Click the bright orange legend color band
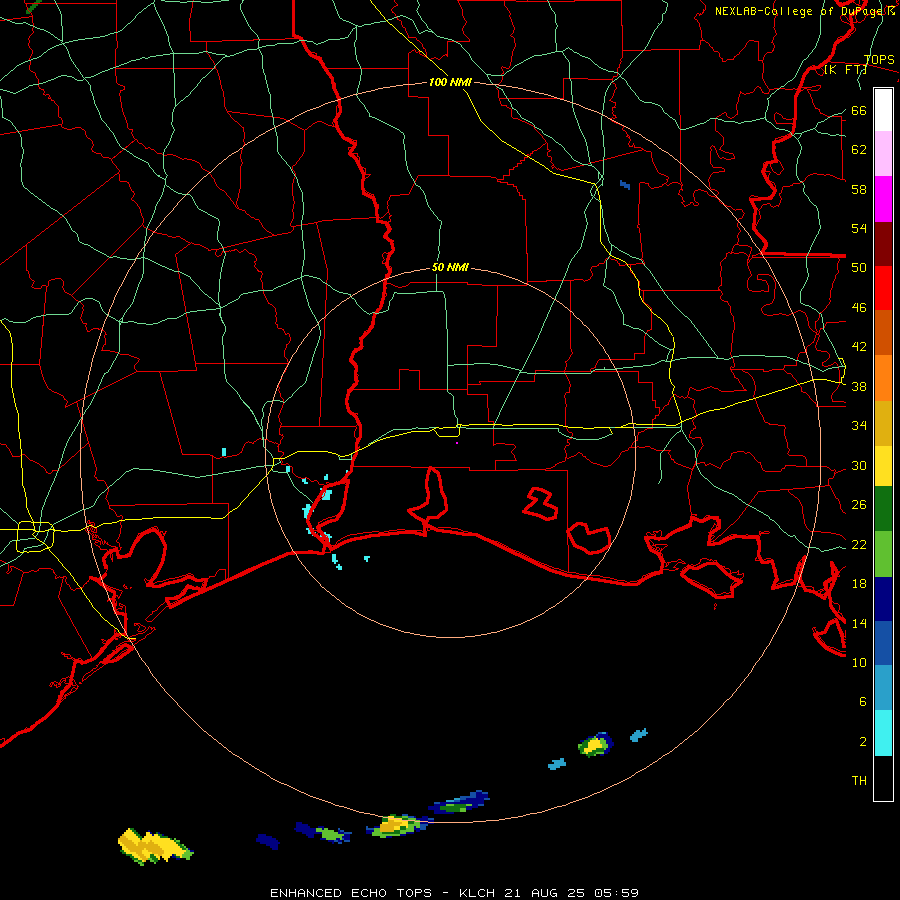This screenshot has height=900, width=900. [x=883, y=378]
